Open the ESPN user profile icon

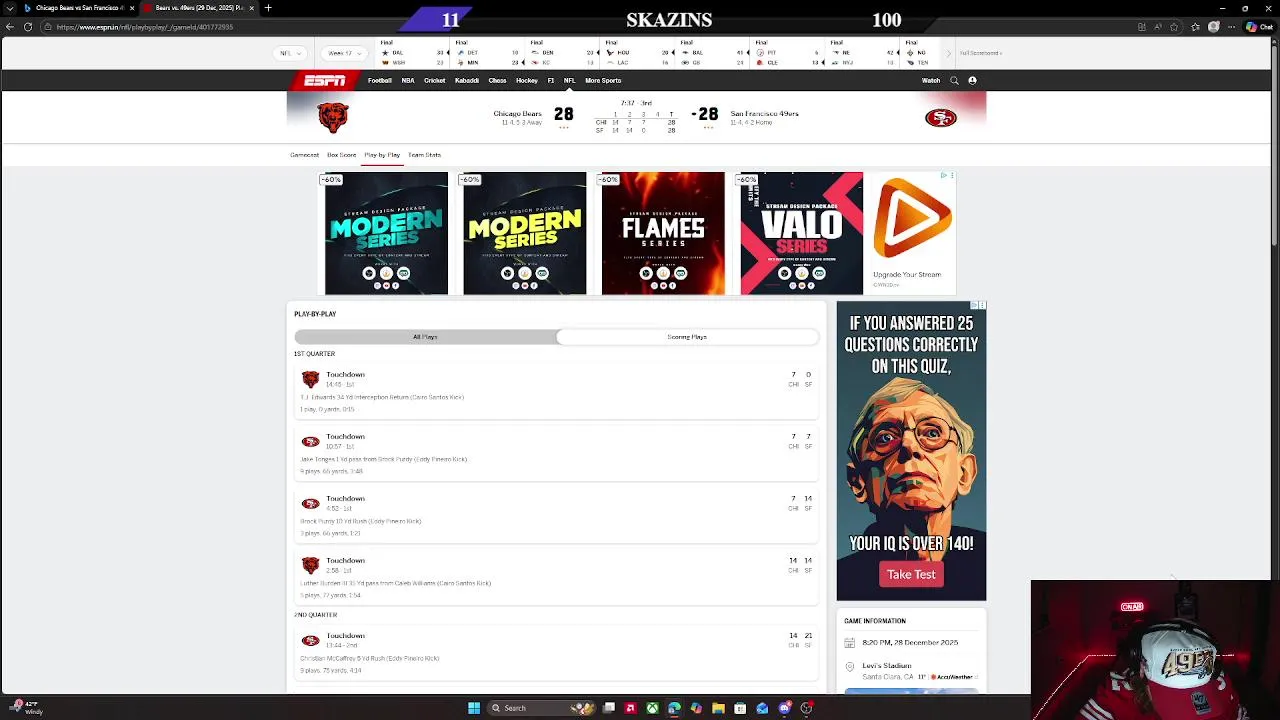coord(972,80)
